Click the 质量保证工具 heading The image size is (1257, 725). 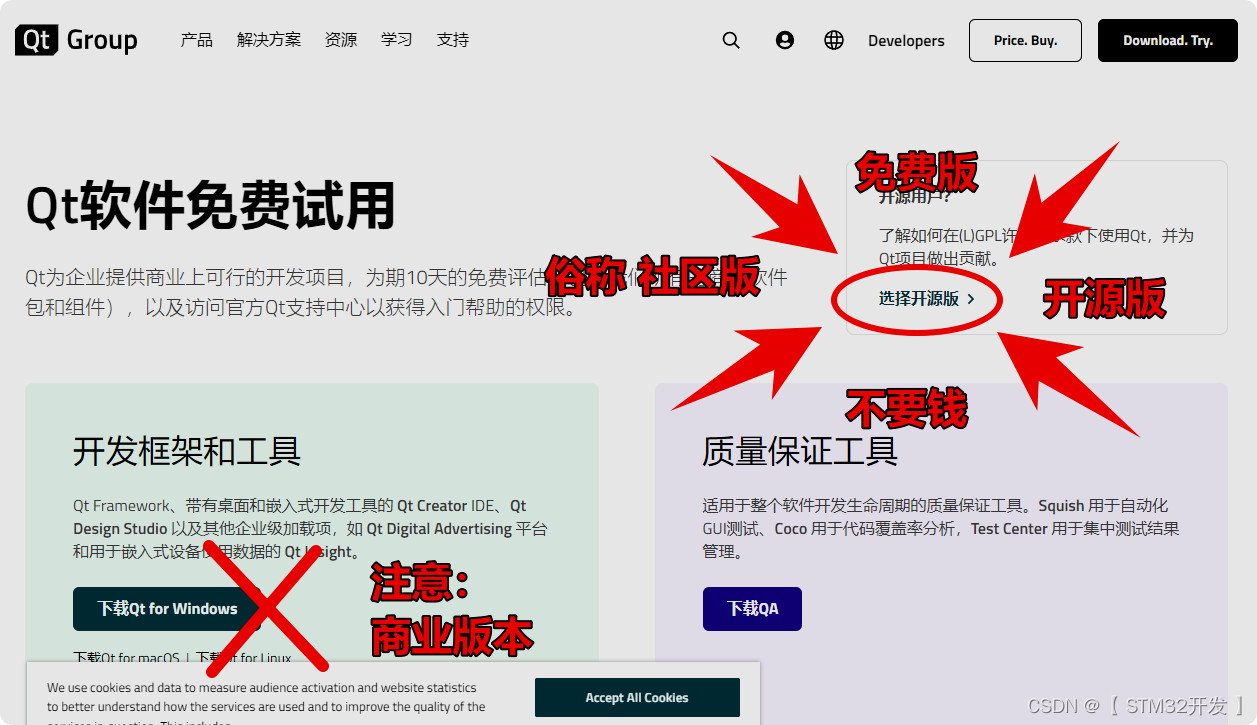[x=800, y=451]
